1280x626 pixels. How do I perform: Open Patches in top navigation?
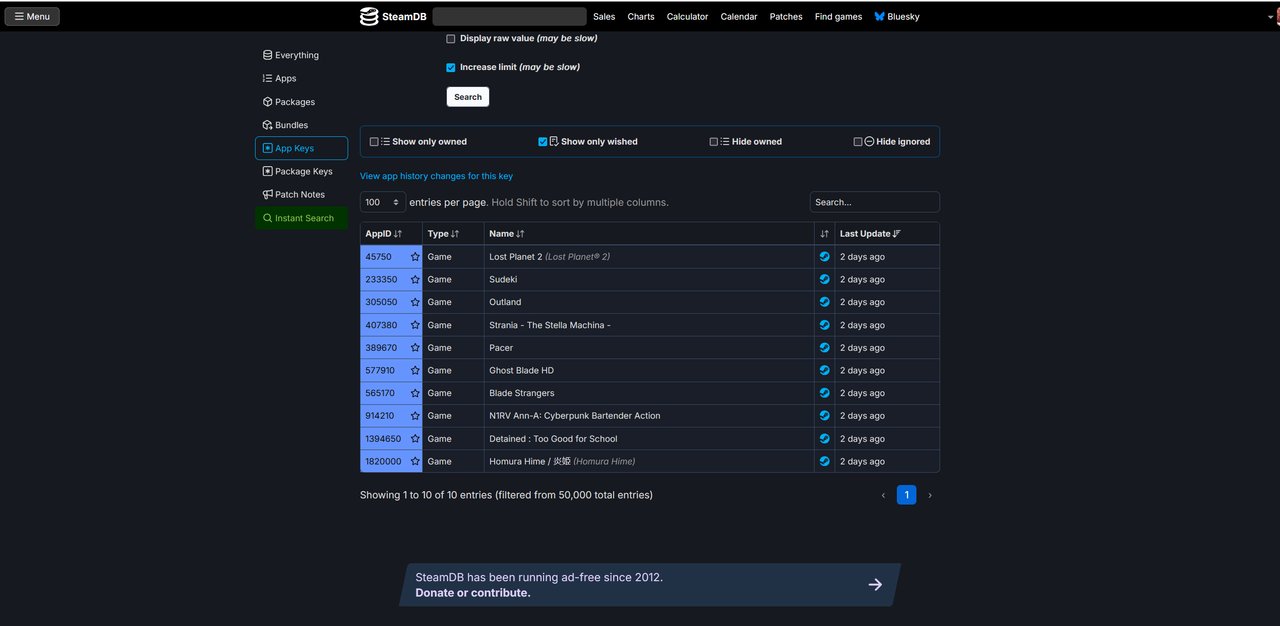pyautogui.click(x=786, y=17)
